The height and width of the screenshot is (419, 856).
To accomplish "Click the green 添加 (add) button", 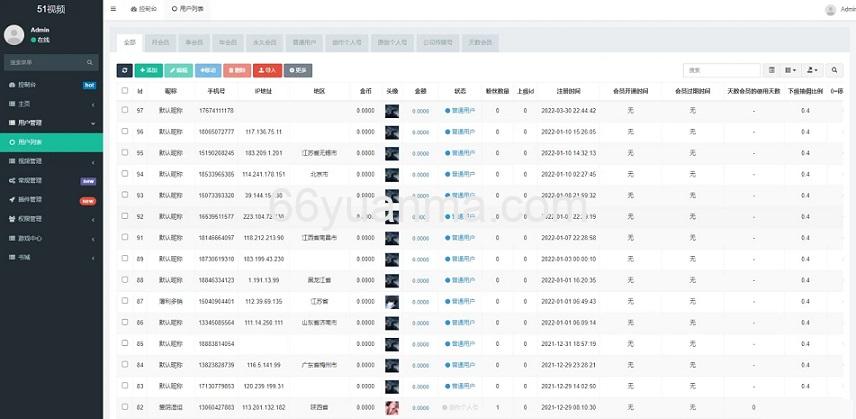I will tap(148, 70).
